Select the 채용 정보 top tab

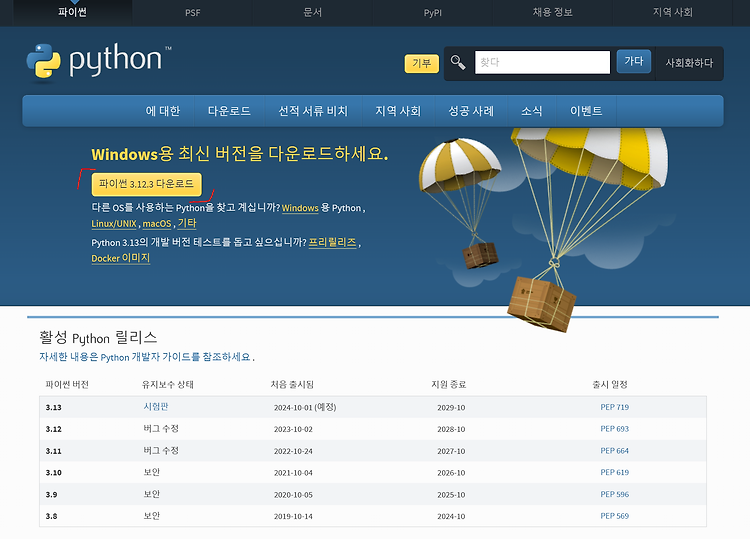click(x=552, y=12)
